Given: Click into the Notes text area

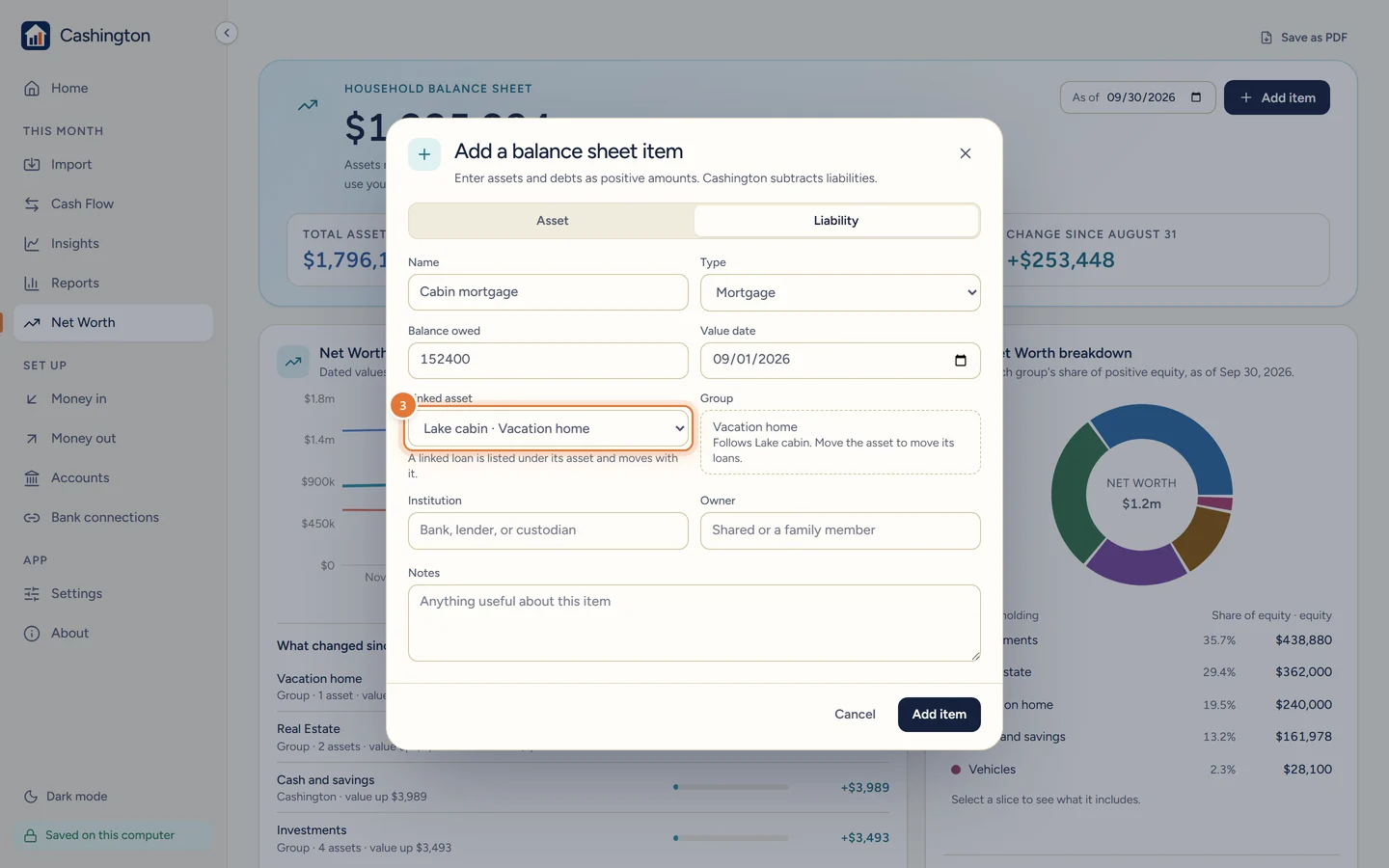Looking at the screenshot, I should click(x=694, y=623).
